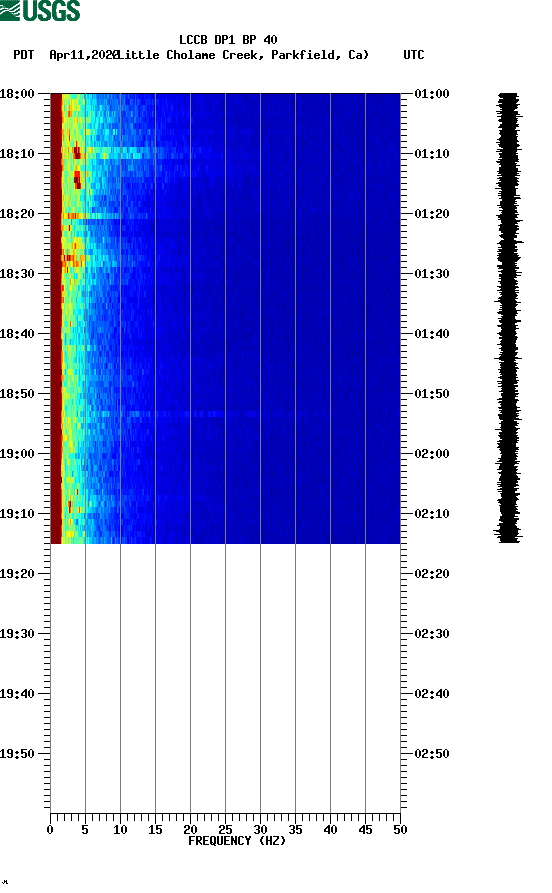This screenshot has width=552, height=893.
Task: Click the '01:50' UTC time label
Action: coord(432,394)
